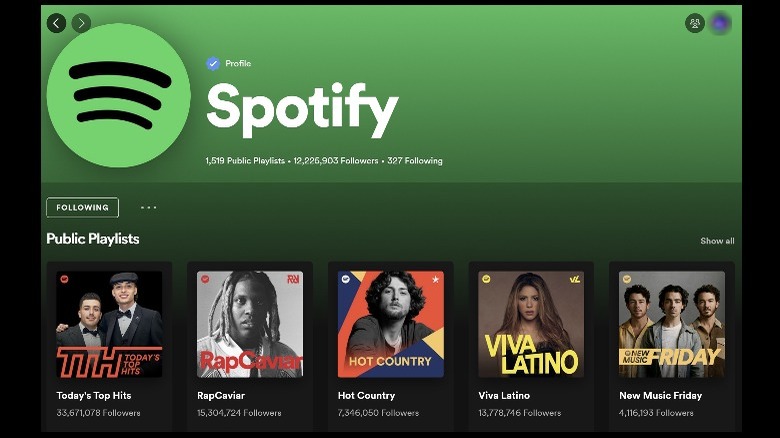Click the 4,116,193 Followers text
Screen dimensions: 780x438
tap(656, 413)
